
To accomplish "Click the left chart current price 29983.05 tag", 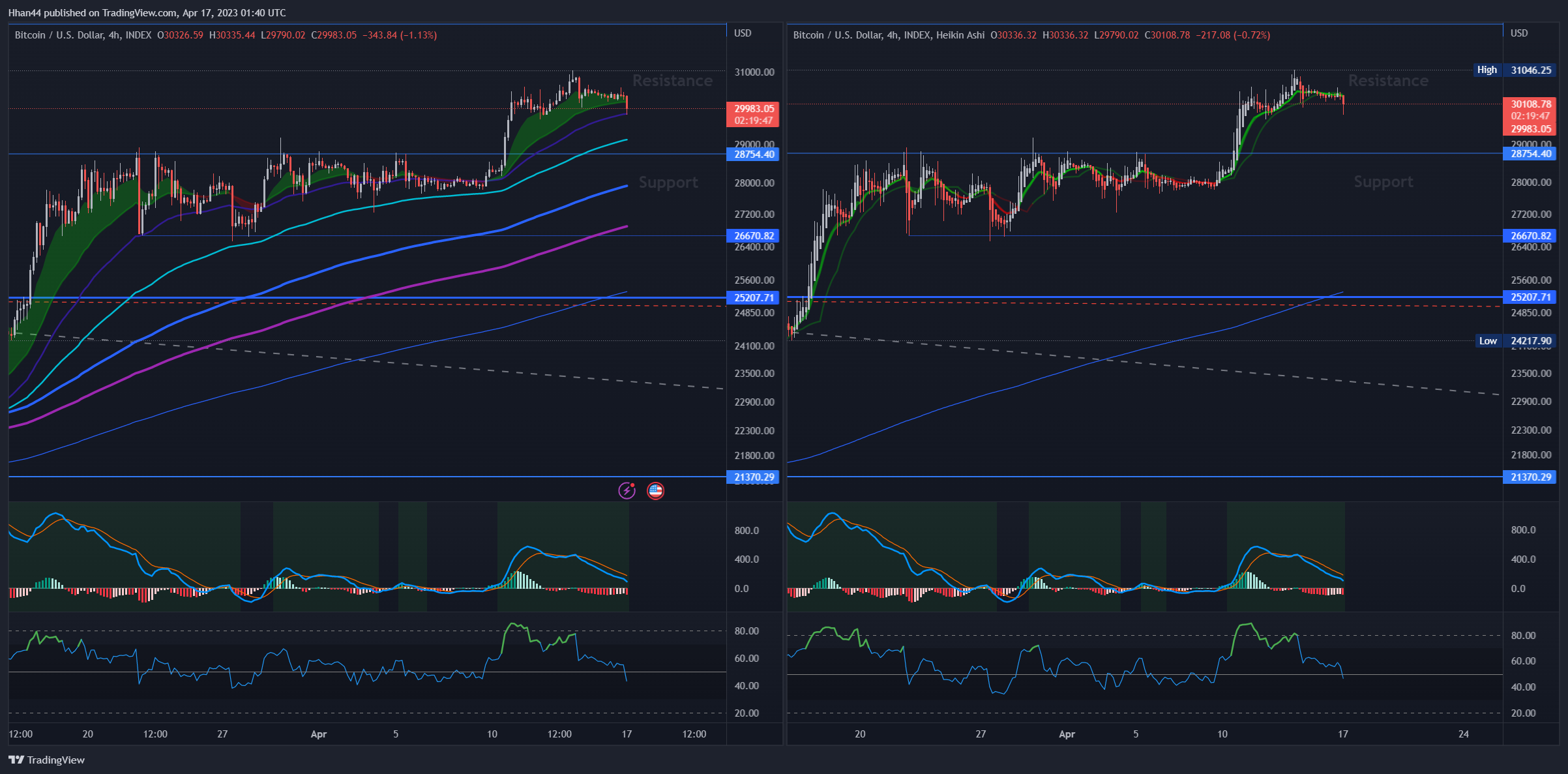I will [754, 114].
